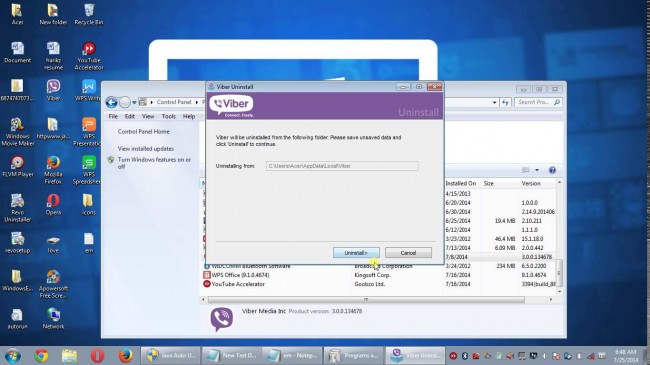Sort list by Size column header
Viewport: 650px width, 365px height.
(x=500, y=183)
